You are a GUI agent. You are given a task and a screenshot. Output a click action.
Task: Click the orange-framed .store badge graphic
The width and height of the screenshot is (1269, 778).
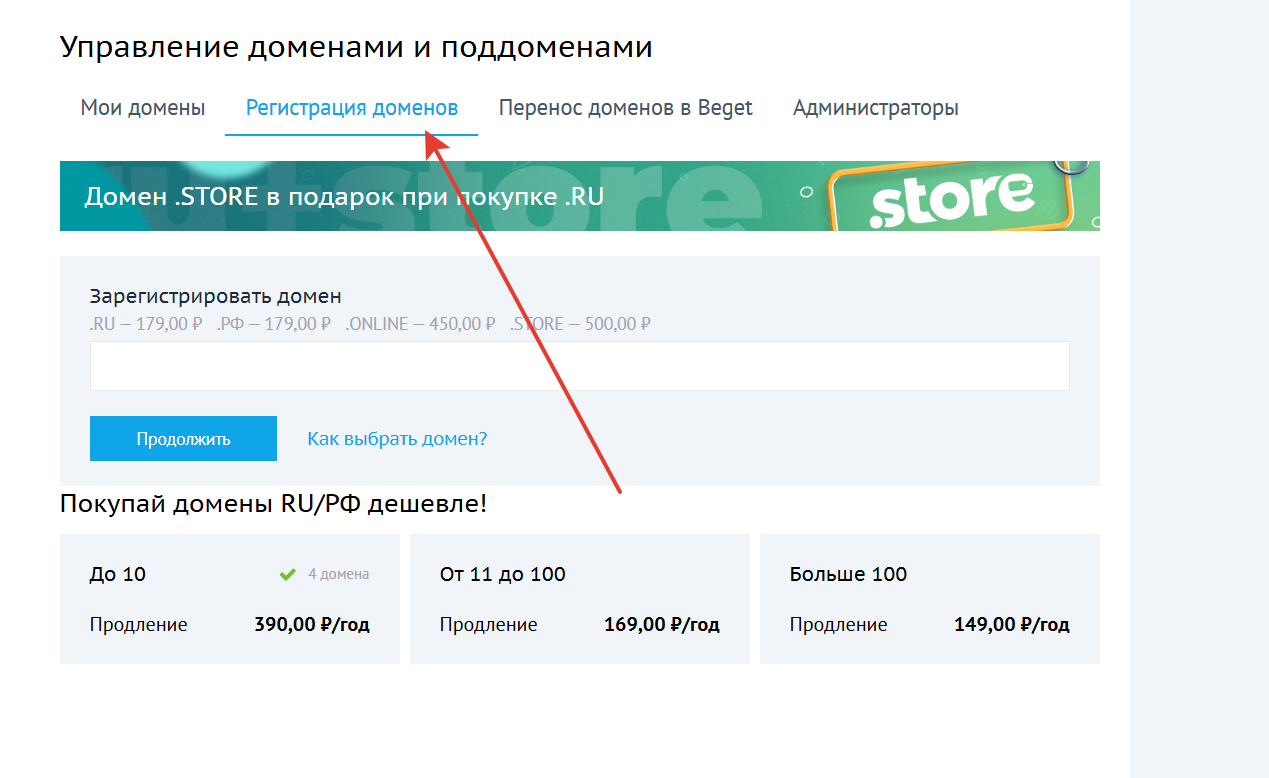click(950, 197)
